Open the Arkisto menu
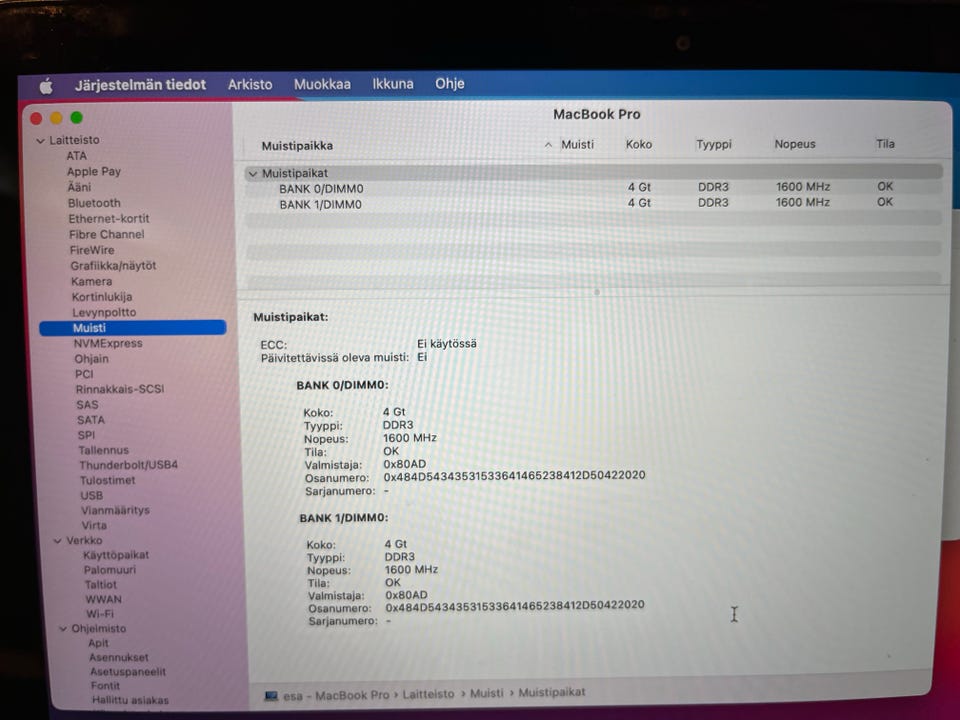The height and width of the screenshot is (720, 960). (x=250, y=84)
